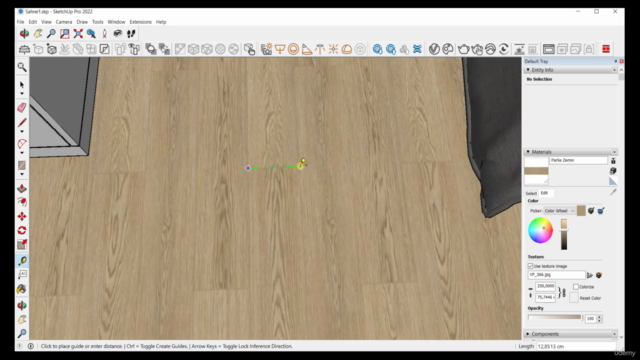Activate the Zoom Window tool
This screenshot has width=640, height=360.
[64, 33]
